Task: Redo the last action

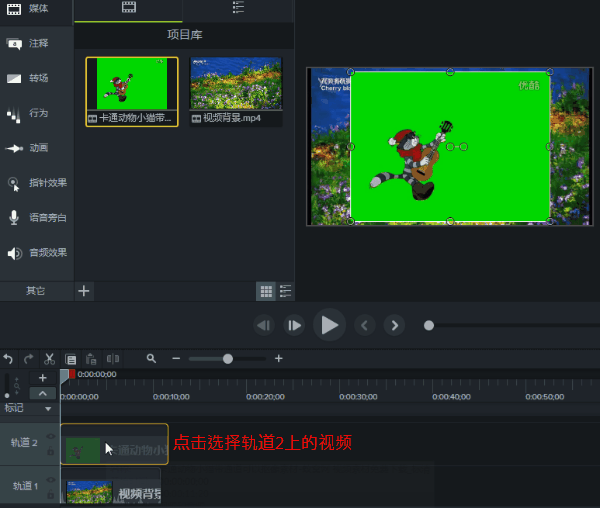Action: coord(28,359)
